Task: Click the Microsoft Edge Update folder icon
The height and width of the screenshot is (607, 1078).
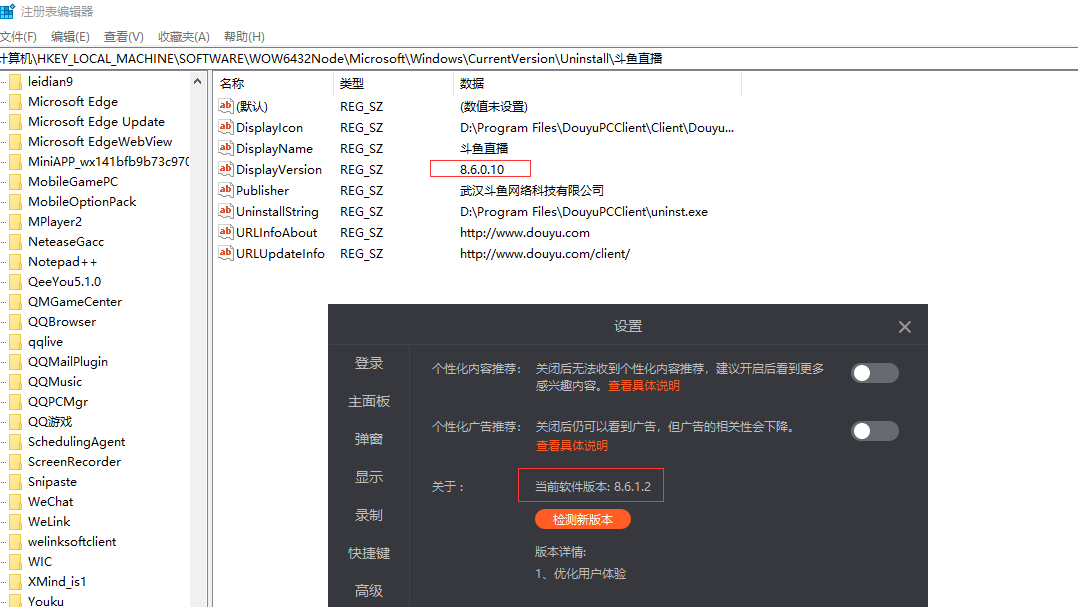Action: point(15,122)
